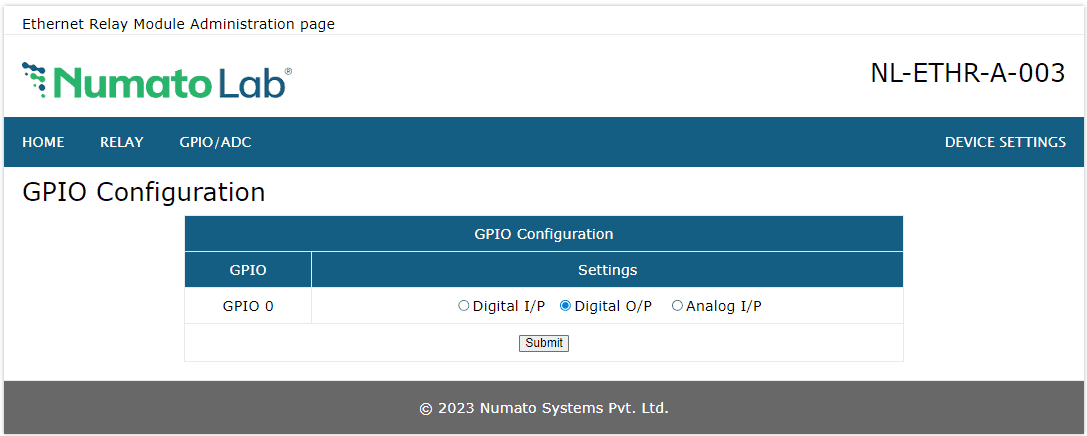Set GPIO 0 to Analog I/P

click(677, 306)
